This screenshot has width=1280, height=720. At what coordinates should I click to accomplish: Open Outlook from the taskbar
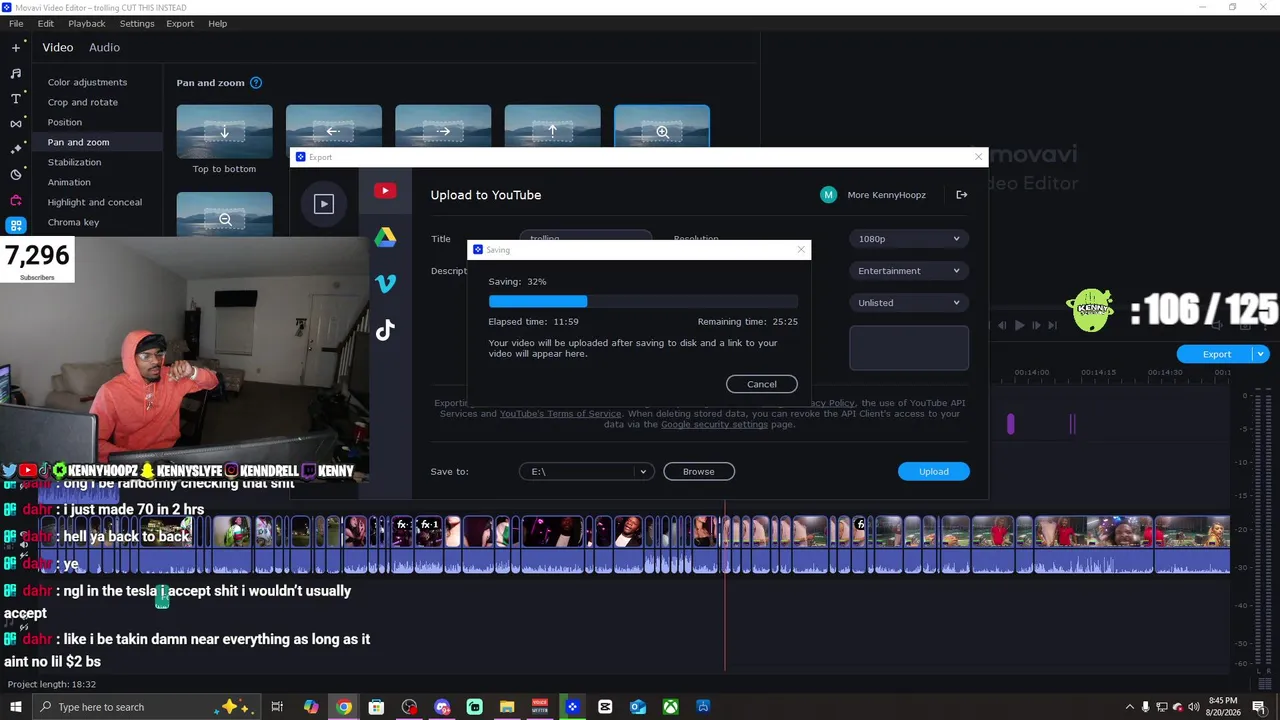click(x=638, y=707)
